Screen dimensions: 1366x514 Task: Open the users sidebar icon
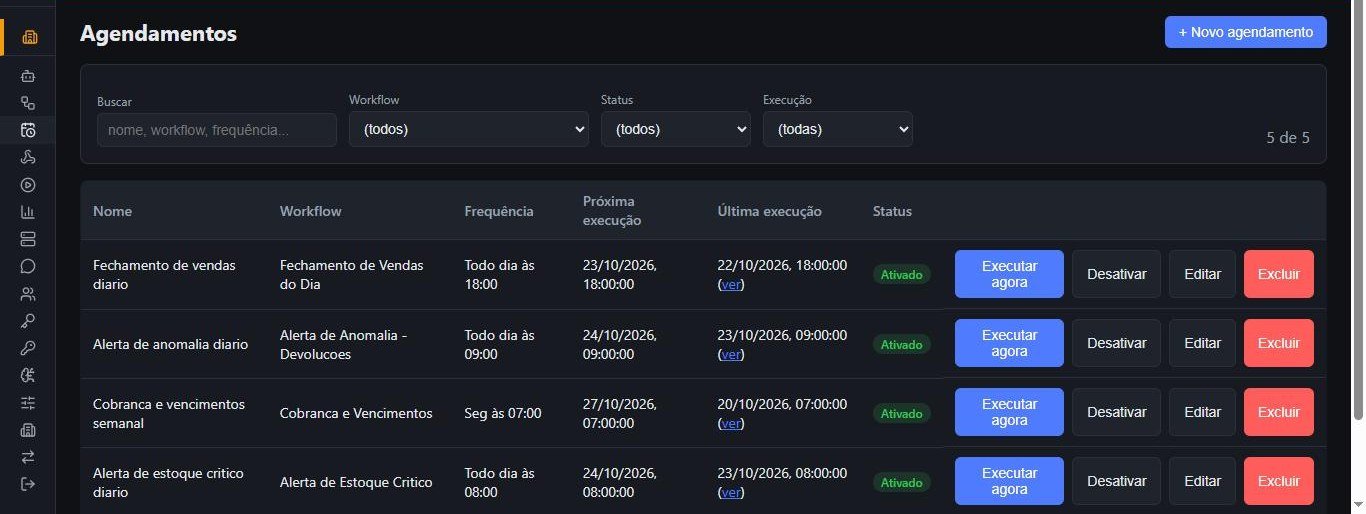[28, 294]
